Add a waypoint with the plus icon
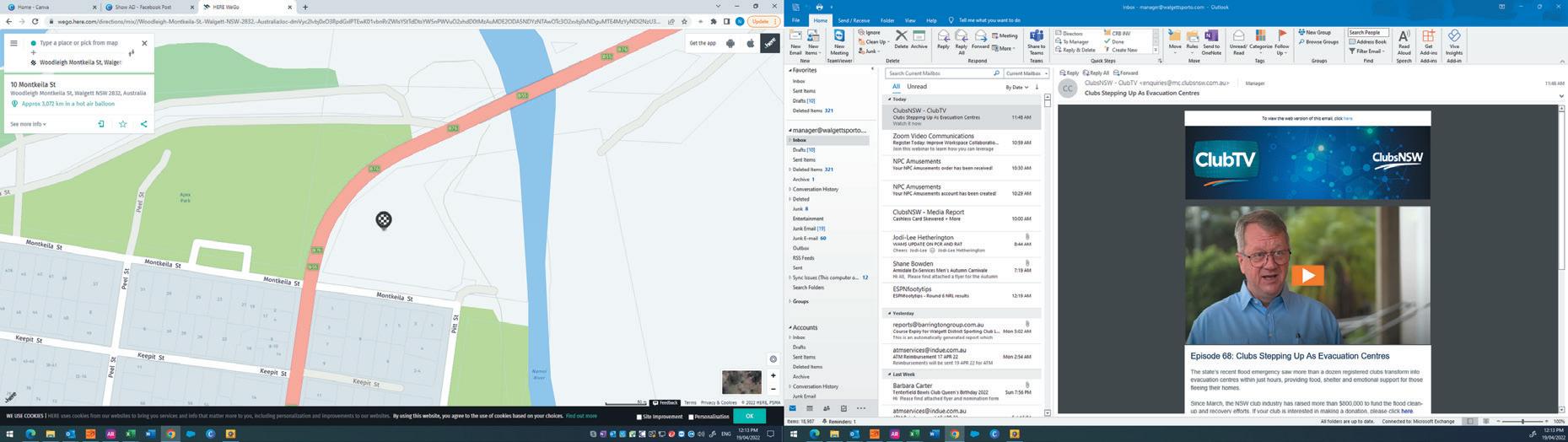Screen dimensions: 1568x442 pos(34,52)
